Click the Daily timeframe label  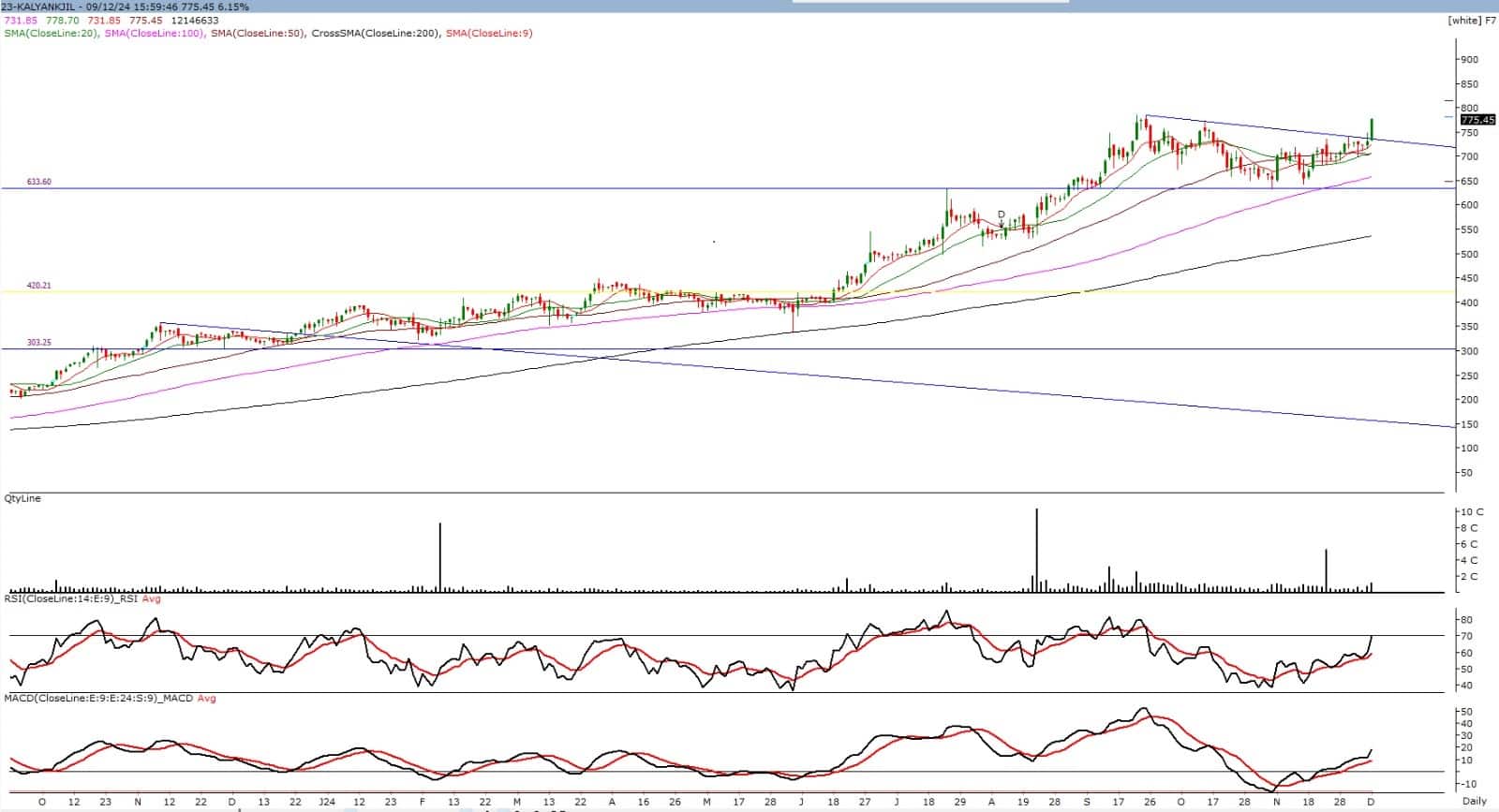(1474, 802)
